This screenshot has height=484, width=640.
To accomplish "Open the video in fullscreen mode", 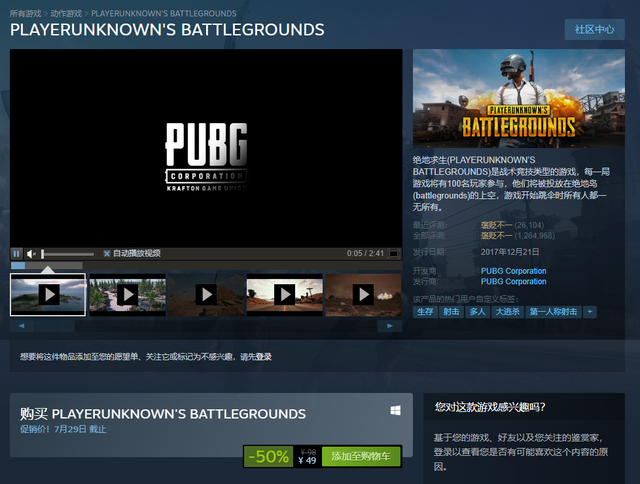I will point(393,254).
